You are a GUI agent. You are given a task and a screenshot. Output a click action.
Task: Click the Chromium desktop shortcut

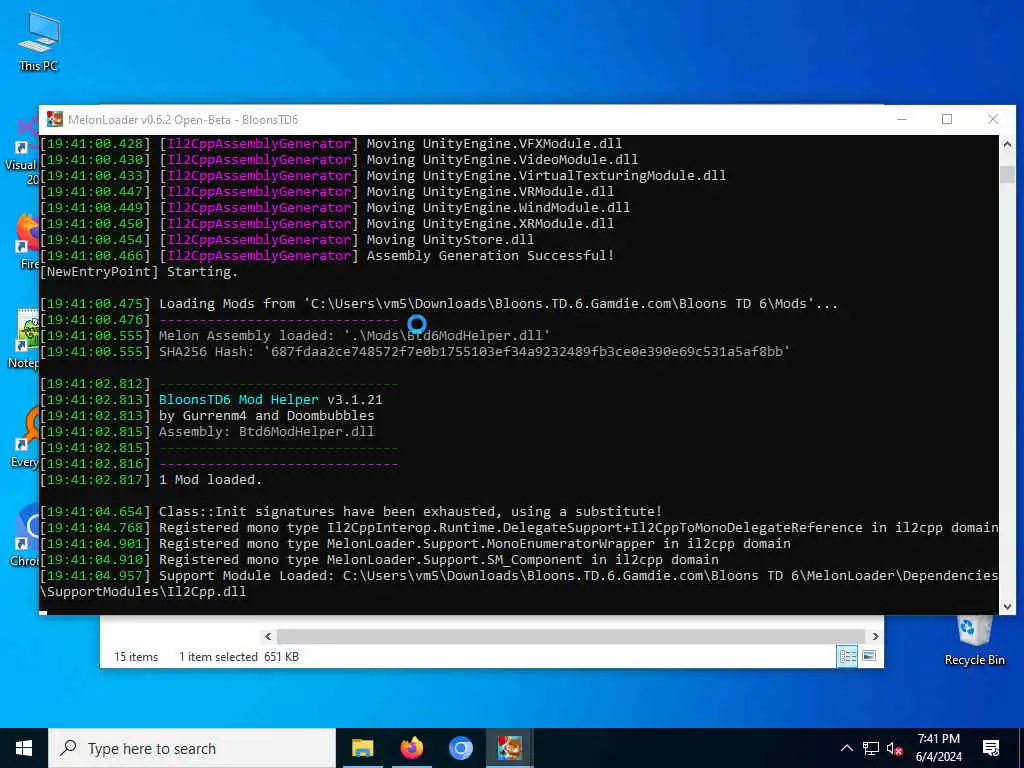coord(26,534)
